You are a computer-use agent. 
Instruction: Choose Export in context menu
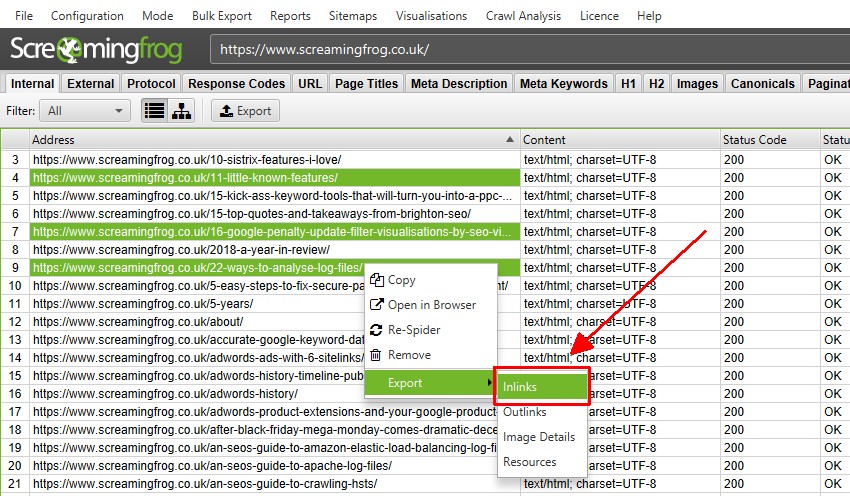431,383
